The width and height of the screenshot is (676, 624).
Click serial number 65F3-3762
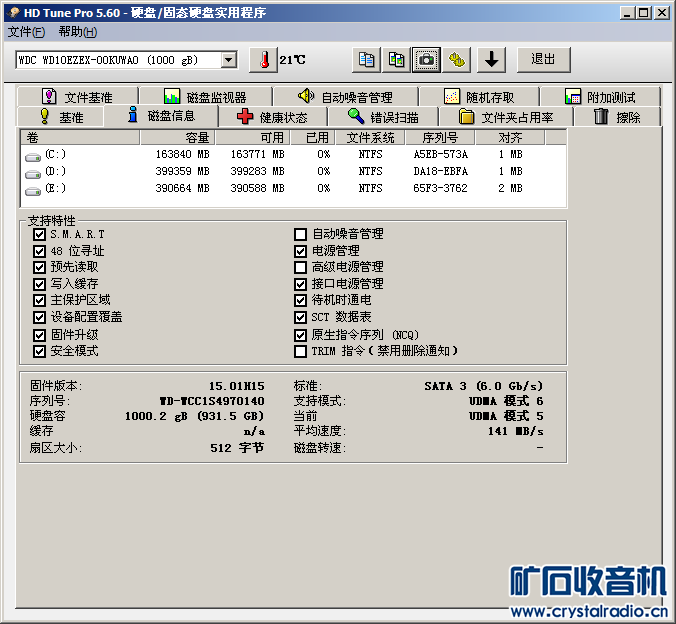click(440, 188)
